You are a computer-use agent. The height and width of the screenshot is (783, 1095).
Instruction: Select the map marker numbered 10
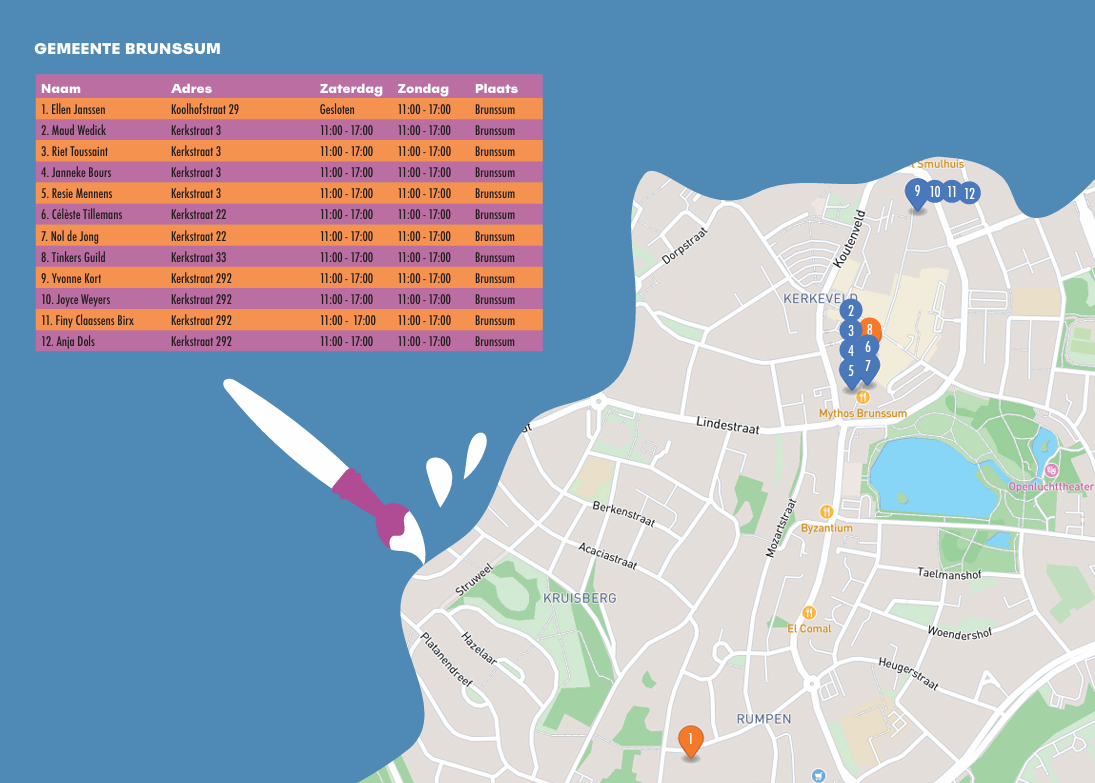pyautogui.click(x=934, y=191)
